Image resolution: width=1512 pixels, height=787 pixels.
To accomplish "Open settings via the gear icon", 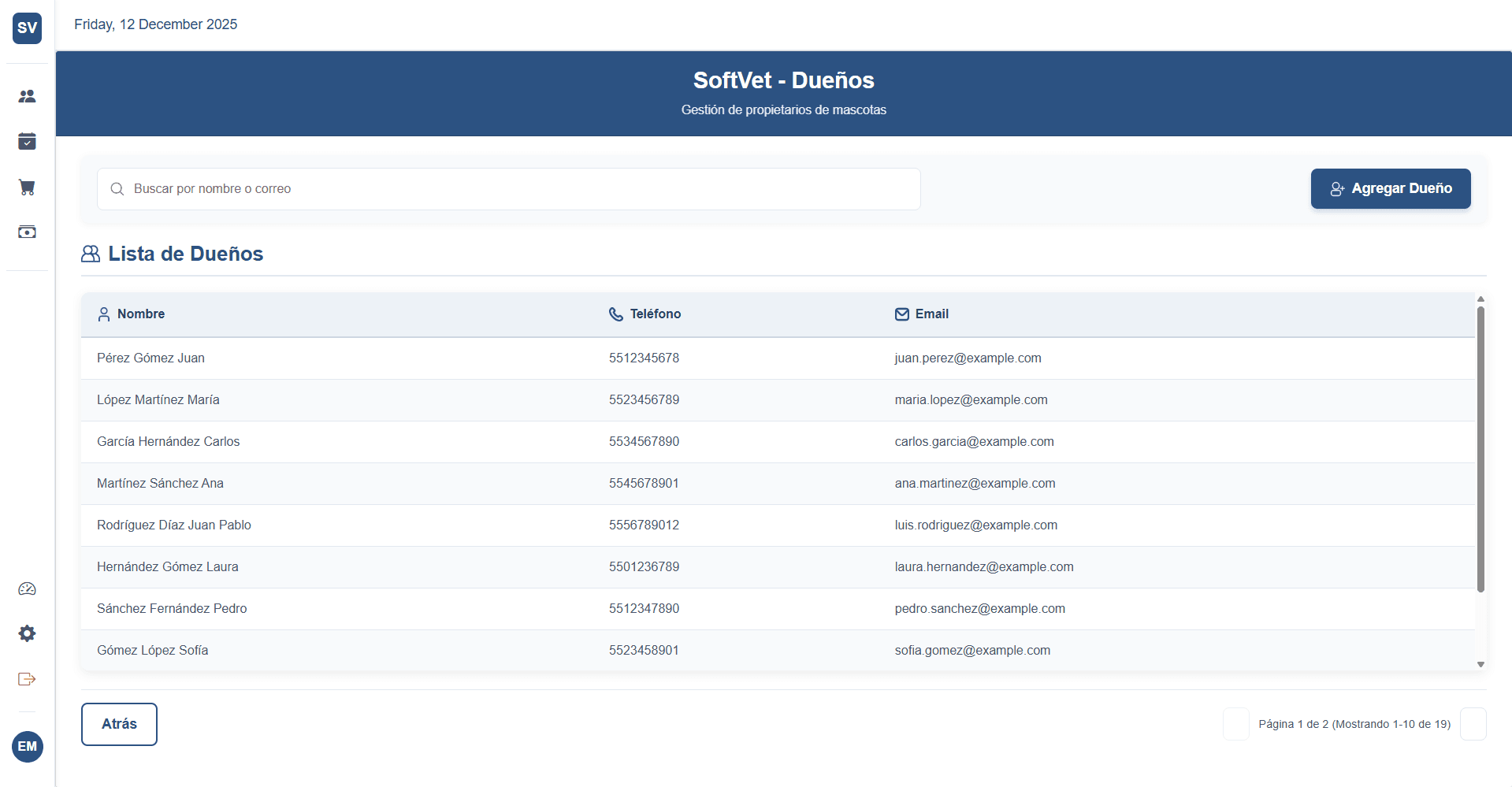I will click(27, 633).
